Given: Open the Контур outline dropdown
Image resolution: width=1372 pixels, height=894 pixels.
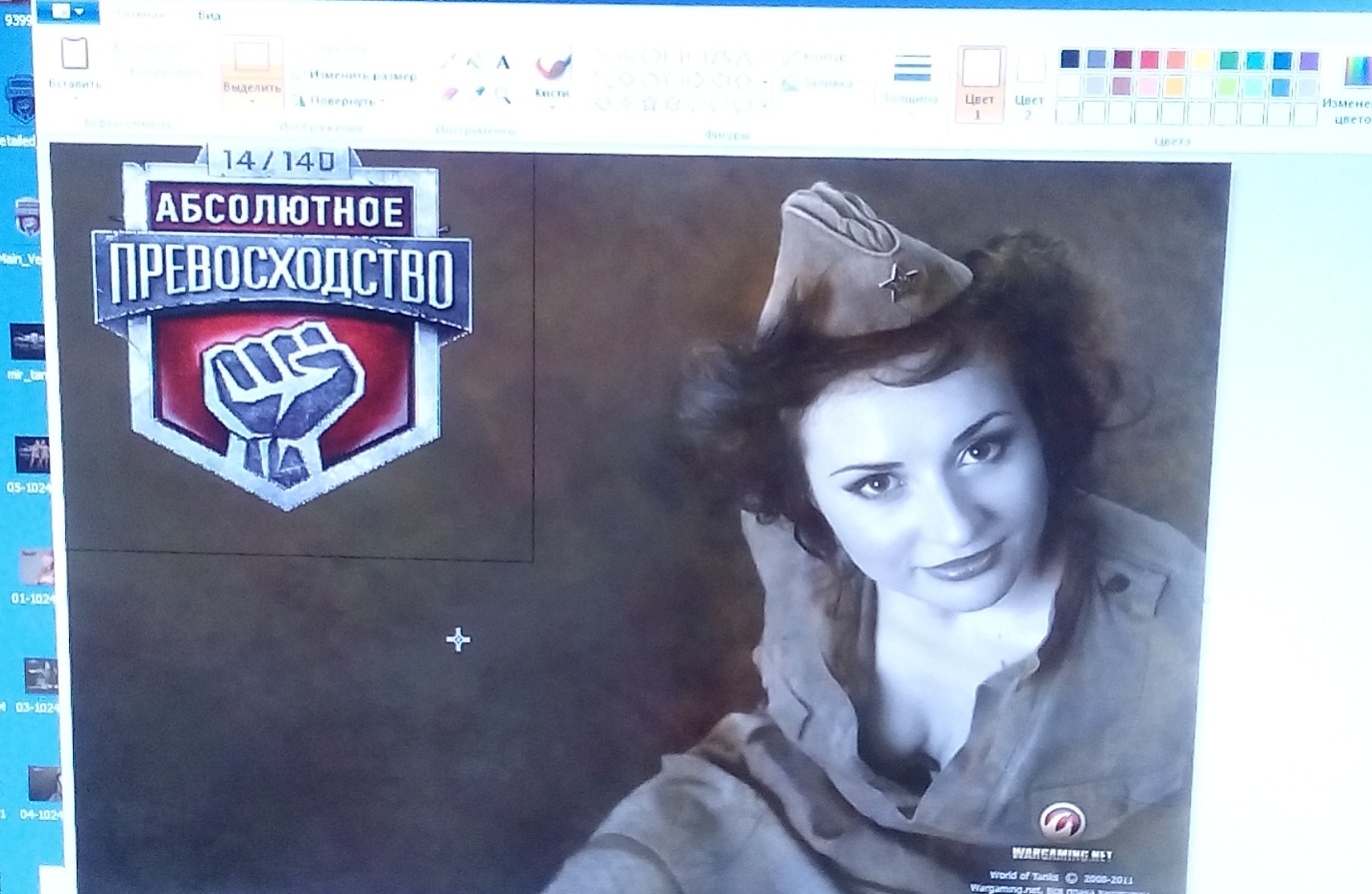Looking at the screenshot, I should tap(814, 58).
